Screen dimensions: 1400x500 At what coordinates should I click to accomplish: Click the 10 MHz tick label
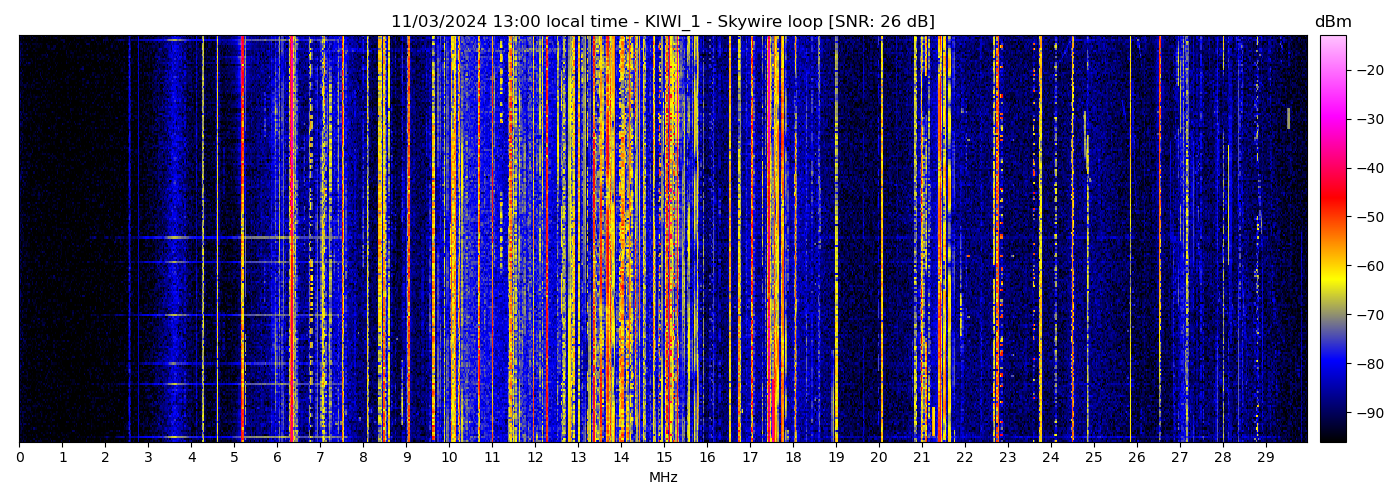[x=449, y=458]
